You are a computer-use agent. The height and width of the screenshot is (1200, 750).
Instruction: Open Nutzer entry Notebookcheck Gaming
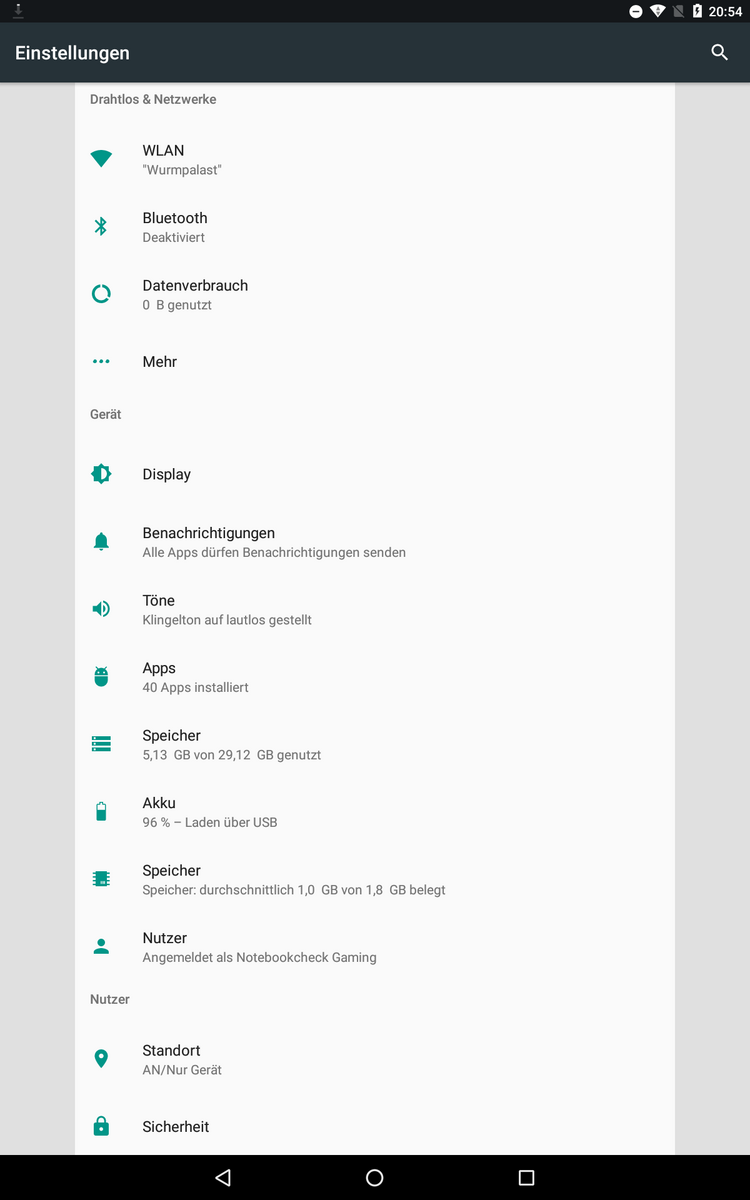[375, 947]
